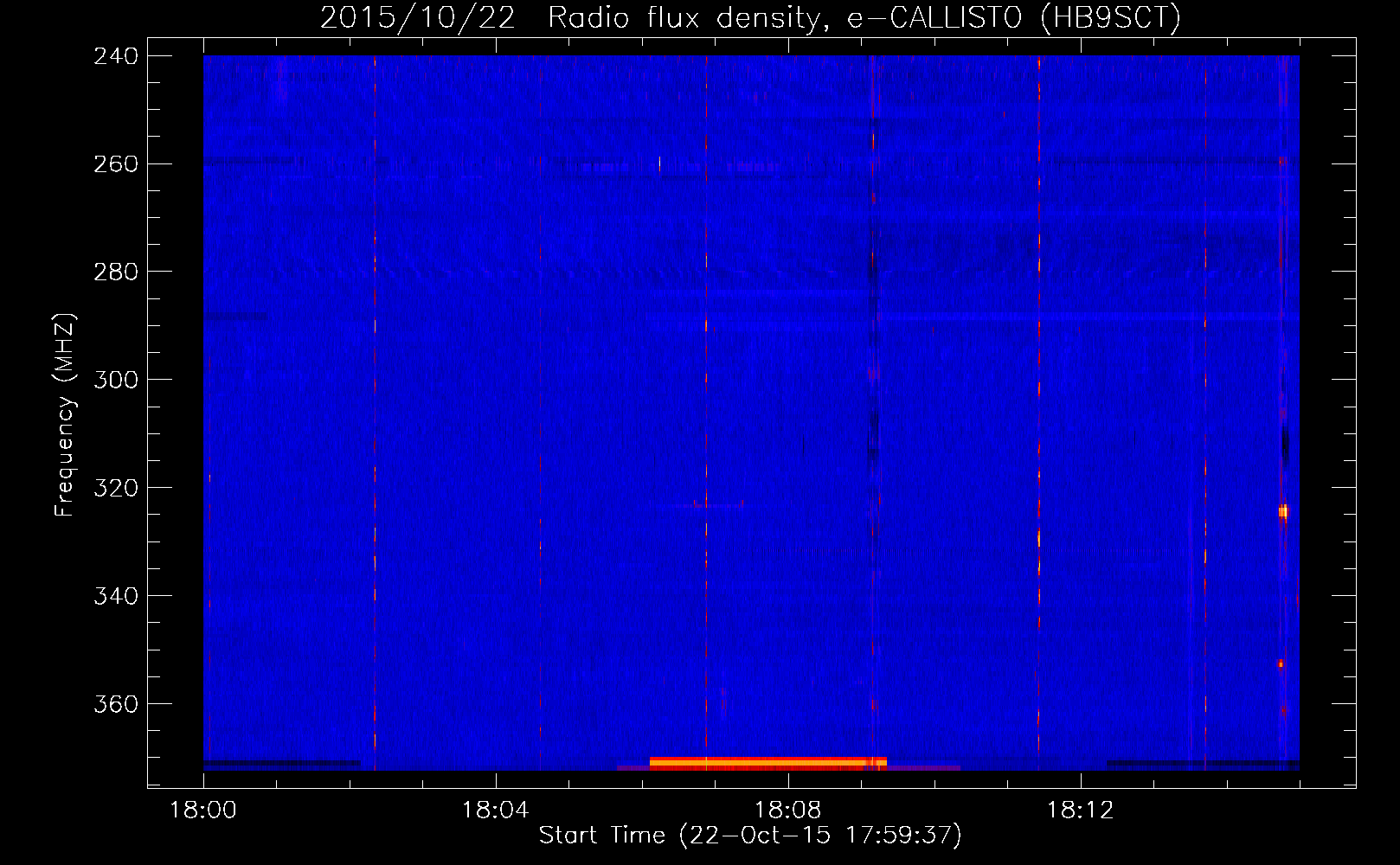The image size is (1400, 865).
Task: Click the bright yellow spot near 325 MHz
Action: (1283, 512)
